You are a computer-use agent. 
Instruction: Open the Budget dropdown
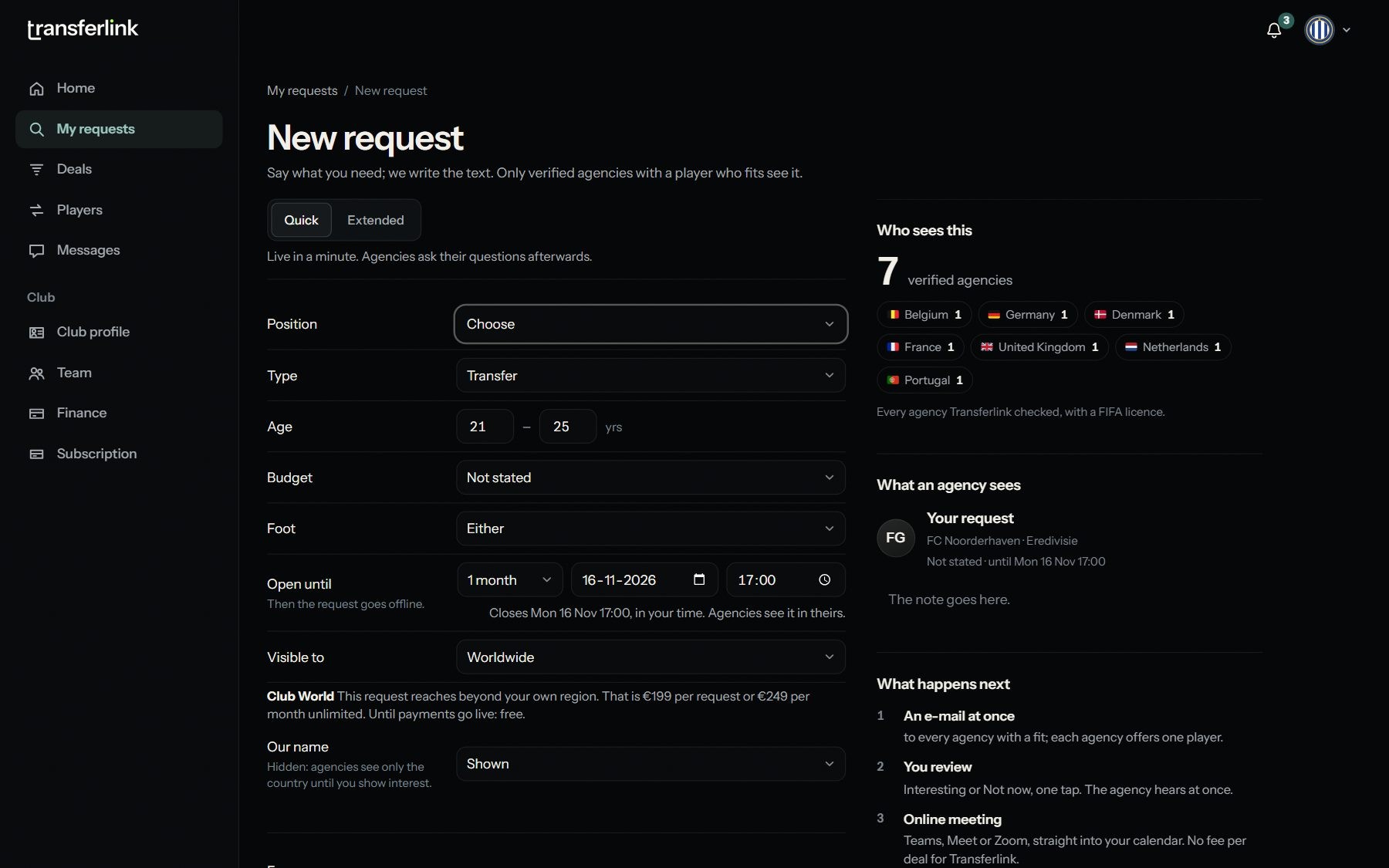click(x=651, y=478)
